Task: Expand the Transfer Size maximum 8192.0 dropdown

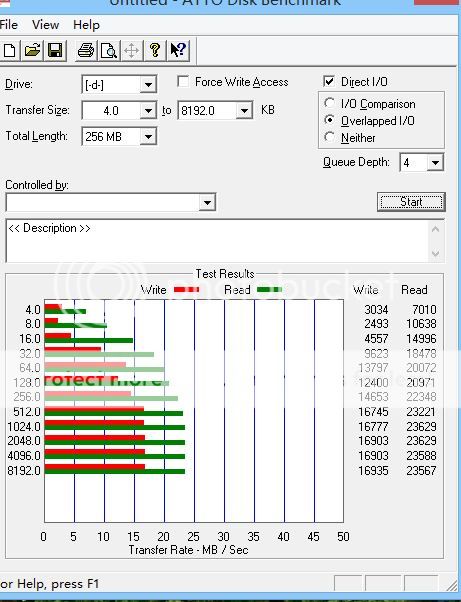Action: coord(244,111)
